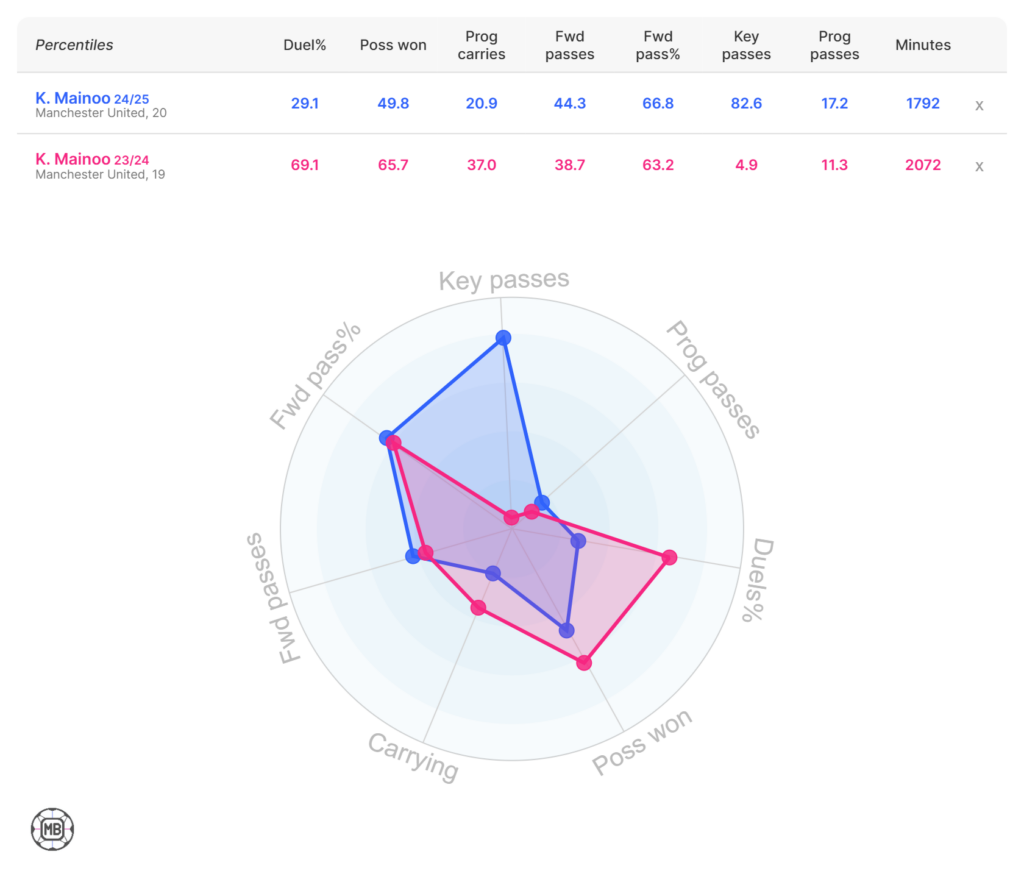Screen dimensions: 1024x896
Task: Click the Prog carries column header
Action: (x=481, y=45)
